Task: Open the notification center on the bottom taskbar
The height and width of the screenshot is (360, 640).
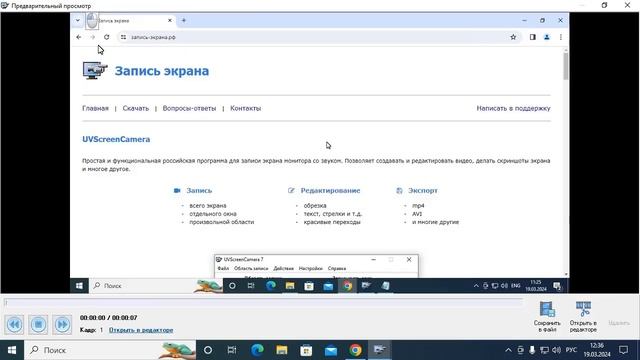Action: (x=624, y=350)
